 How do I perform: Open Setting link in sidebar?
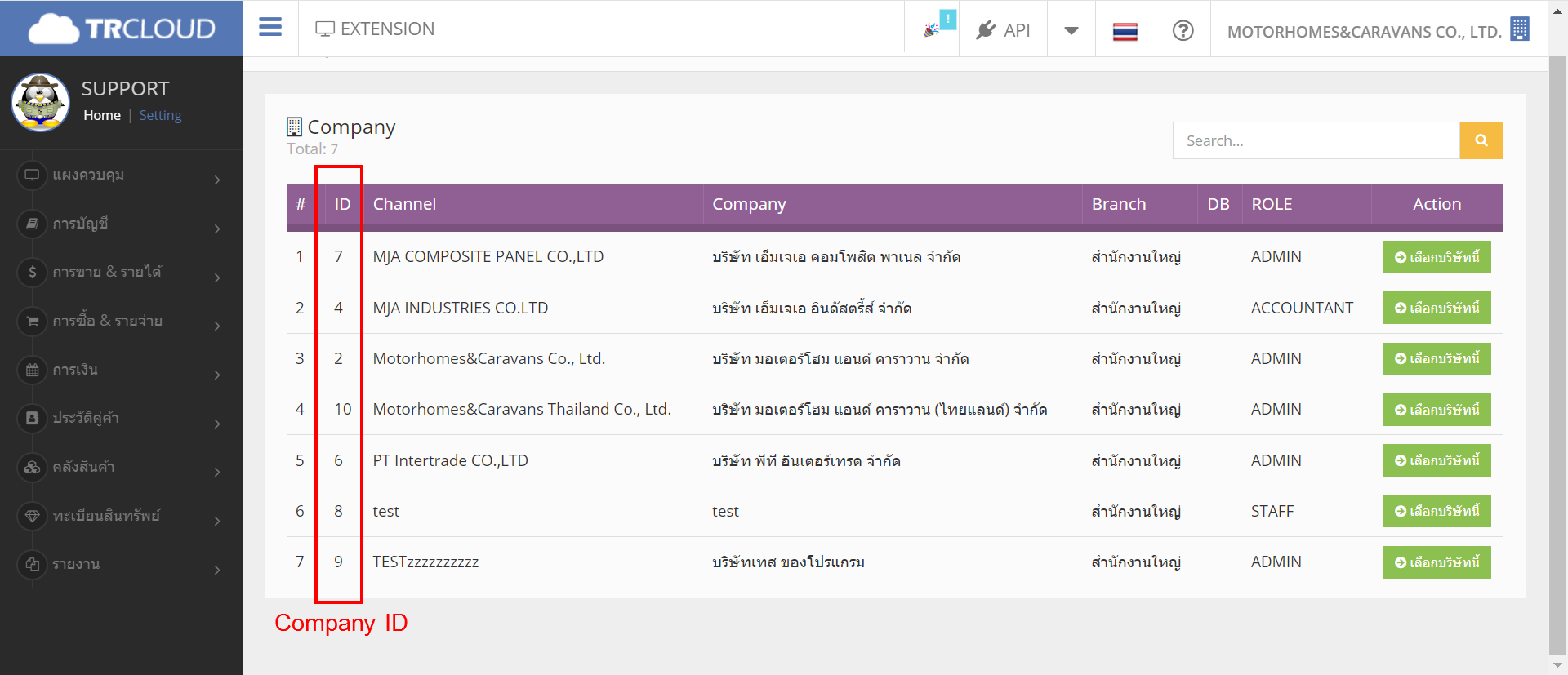point(160,115)
